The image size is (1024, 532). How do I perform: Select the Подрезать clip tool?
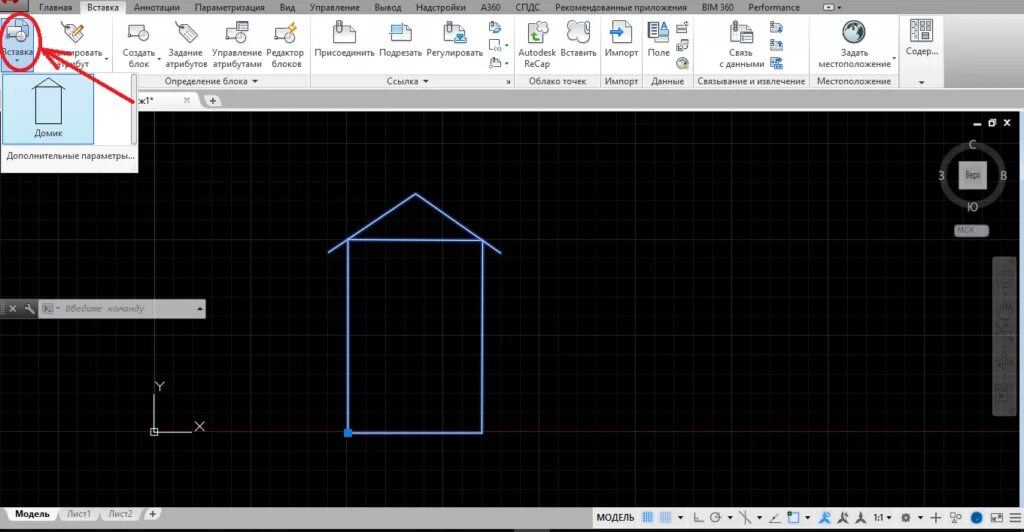400,39
